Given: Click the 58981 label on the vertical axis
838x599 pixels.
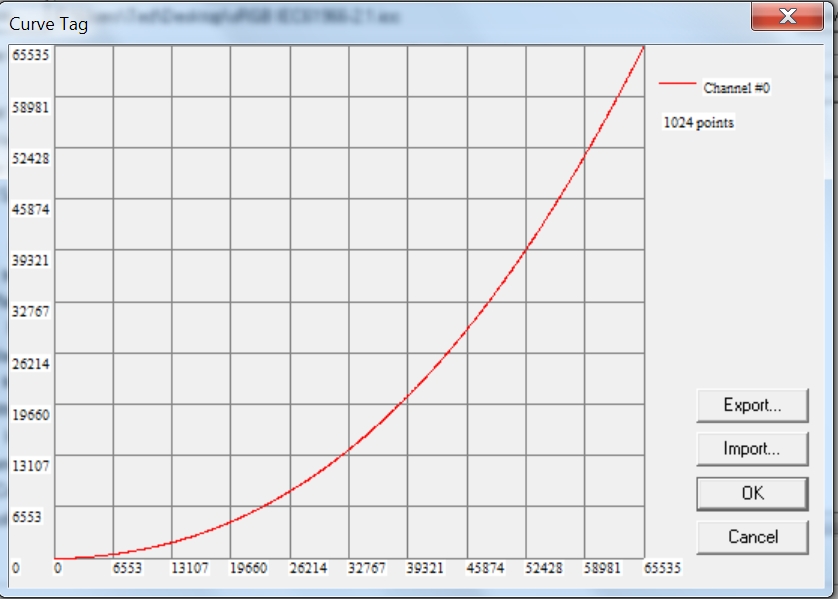Looking at the screenshot, I should (x=30, y=106).
